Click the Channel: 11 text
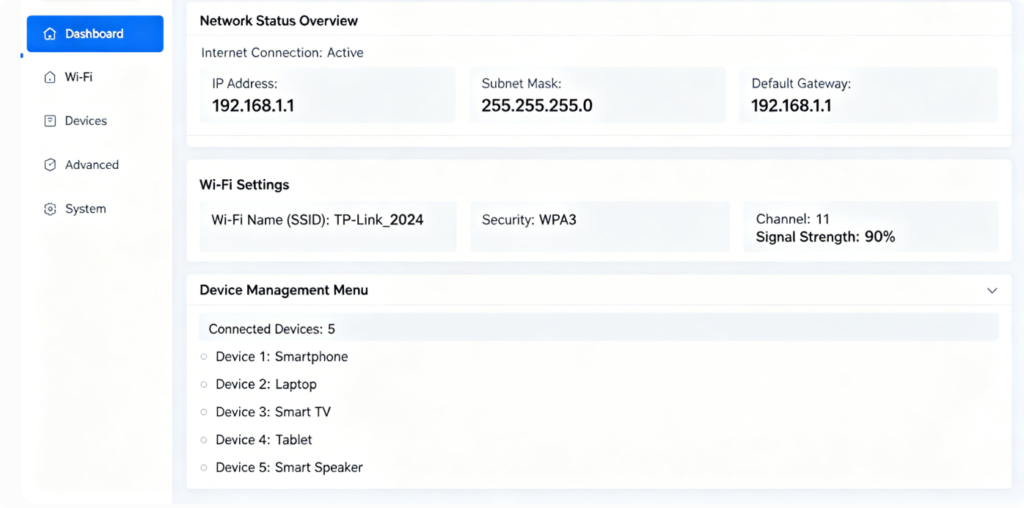The image size is (1024, 508). coord(792,219)
